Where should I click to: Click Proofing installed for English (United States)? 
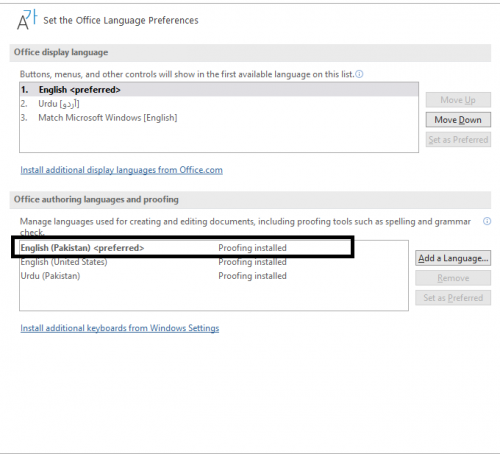coord(252,262)
